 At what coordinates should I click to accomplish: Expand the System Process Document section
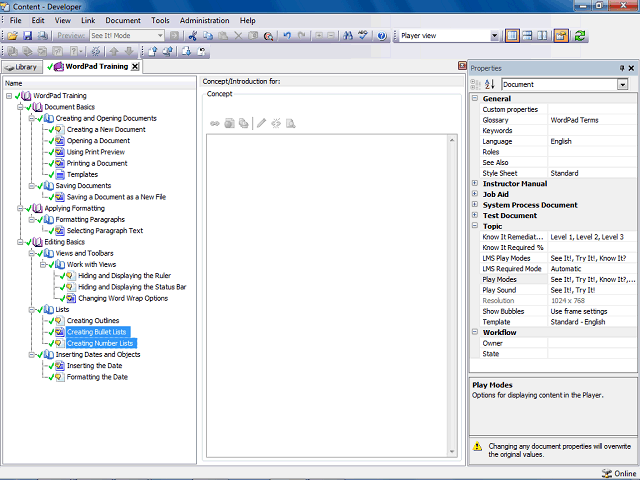[475, 204]
